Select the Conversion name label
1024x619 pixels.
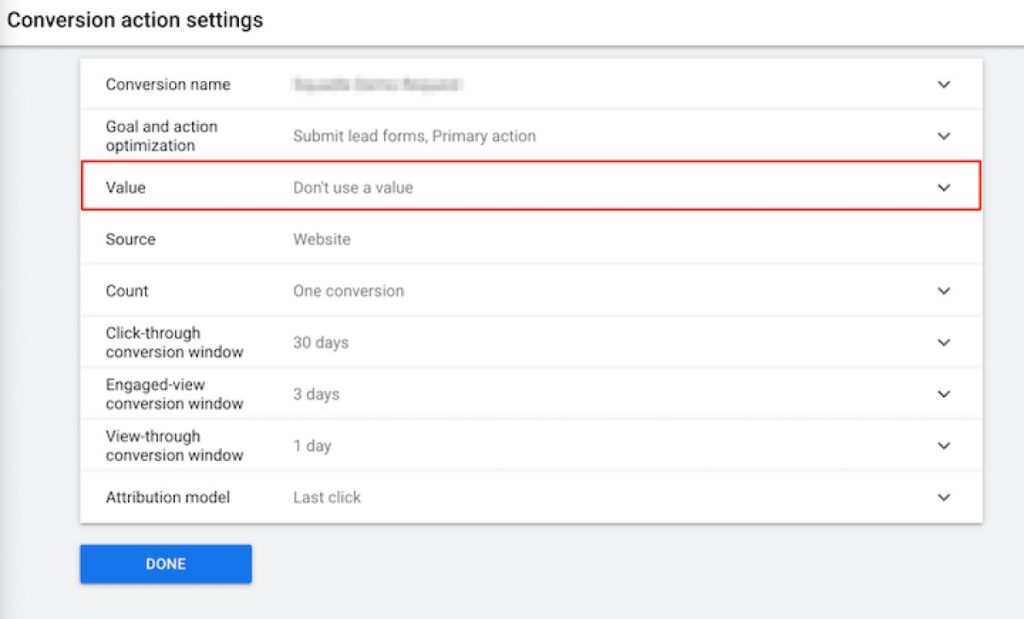(168, 85)
